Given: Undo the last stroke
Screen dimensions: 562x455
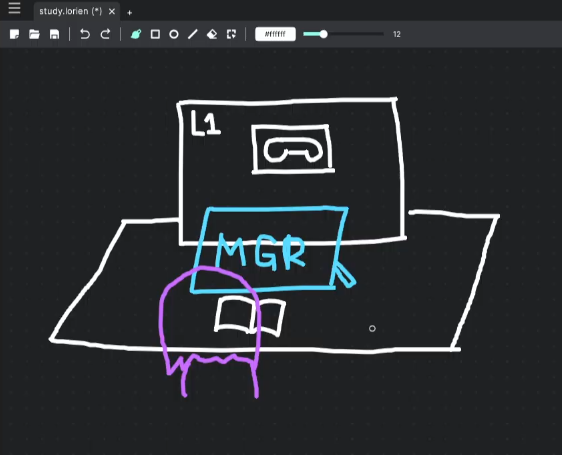Looking at the screenshot, I should (x=85, y=34).
